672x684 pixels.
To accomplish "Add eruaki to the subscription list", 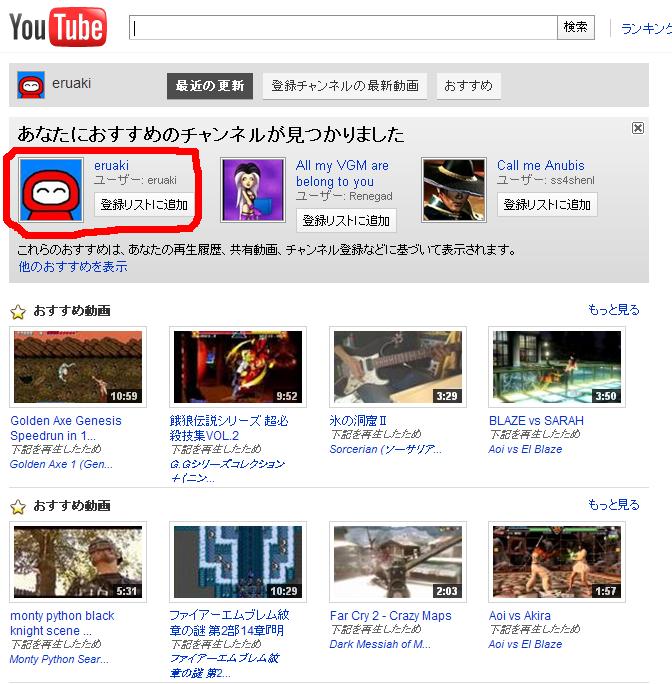I will [x=144, y=205].
